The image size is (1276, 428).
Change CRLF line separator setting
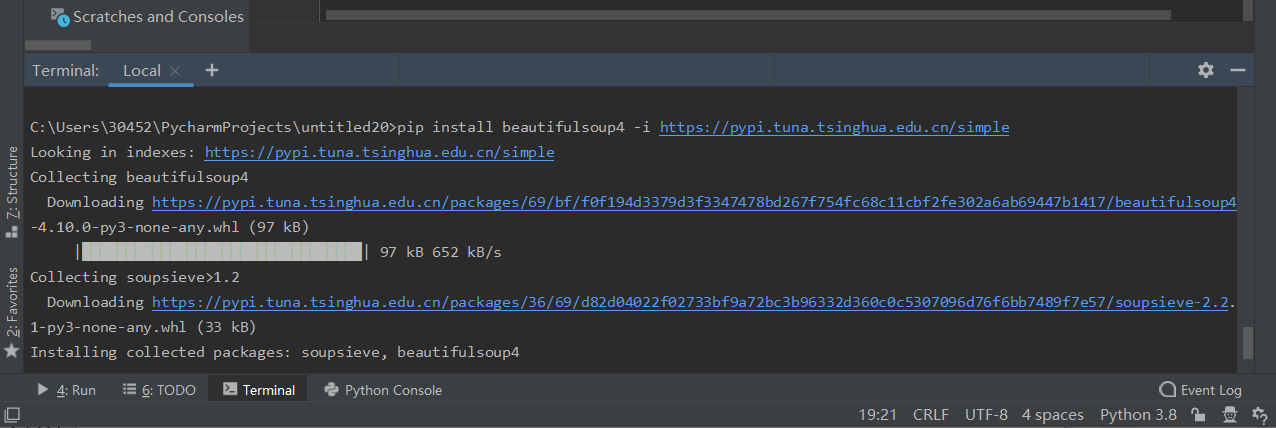pyautogui.click(x=931, y=415)
